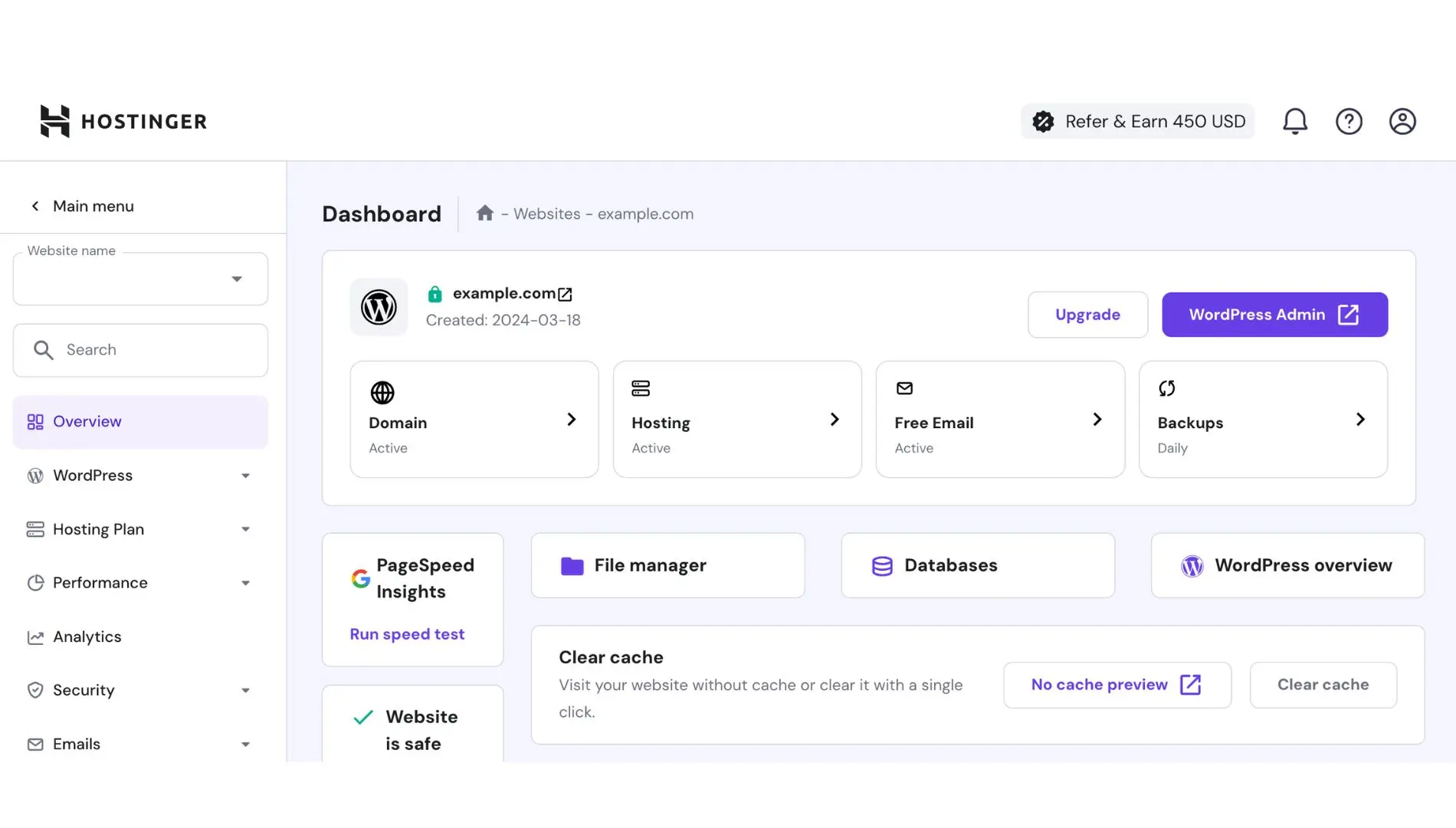1456x828 pixels.
Task: Click the padlock icon next to example.com
Action: (x=435, y=293)
